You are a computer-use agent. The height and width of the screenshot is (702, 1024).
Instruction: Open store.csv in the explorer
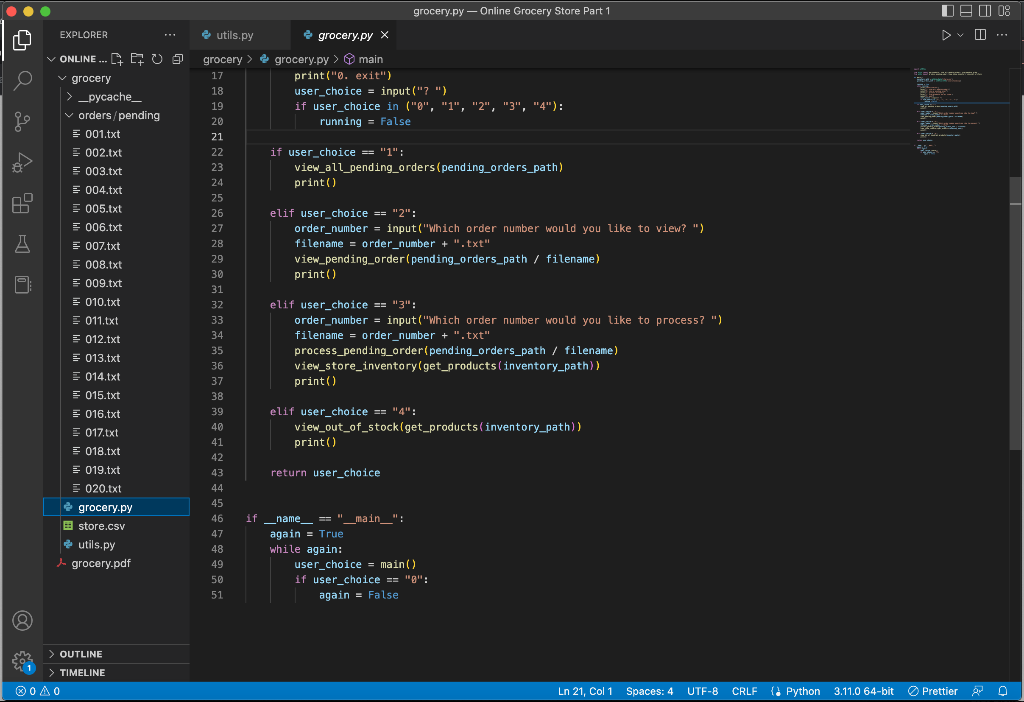(101, 526)
